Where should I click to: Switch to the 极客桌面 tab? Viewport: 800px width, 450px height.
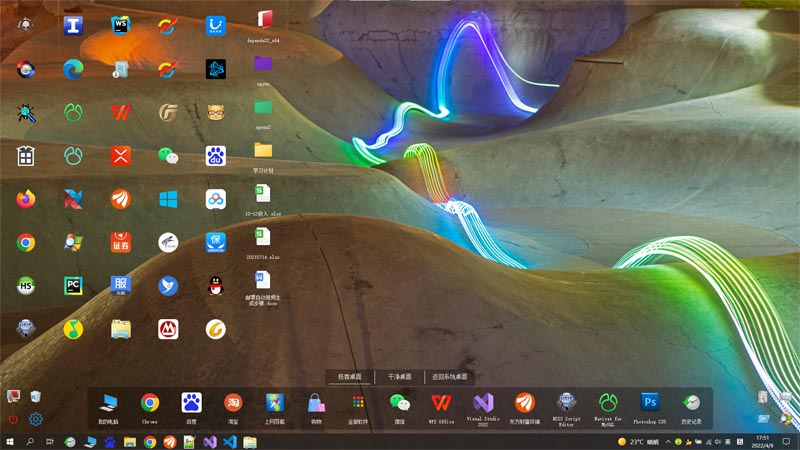350,377
